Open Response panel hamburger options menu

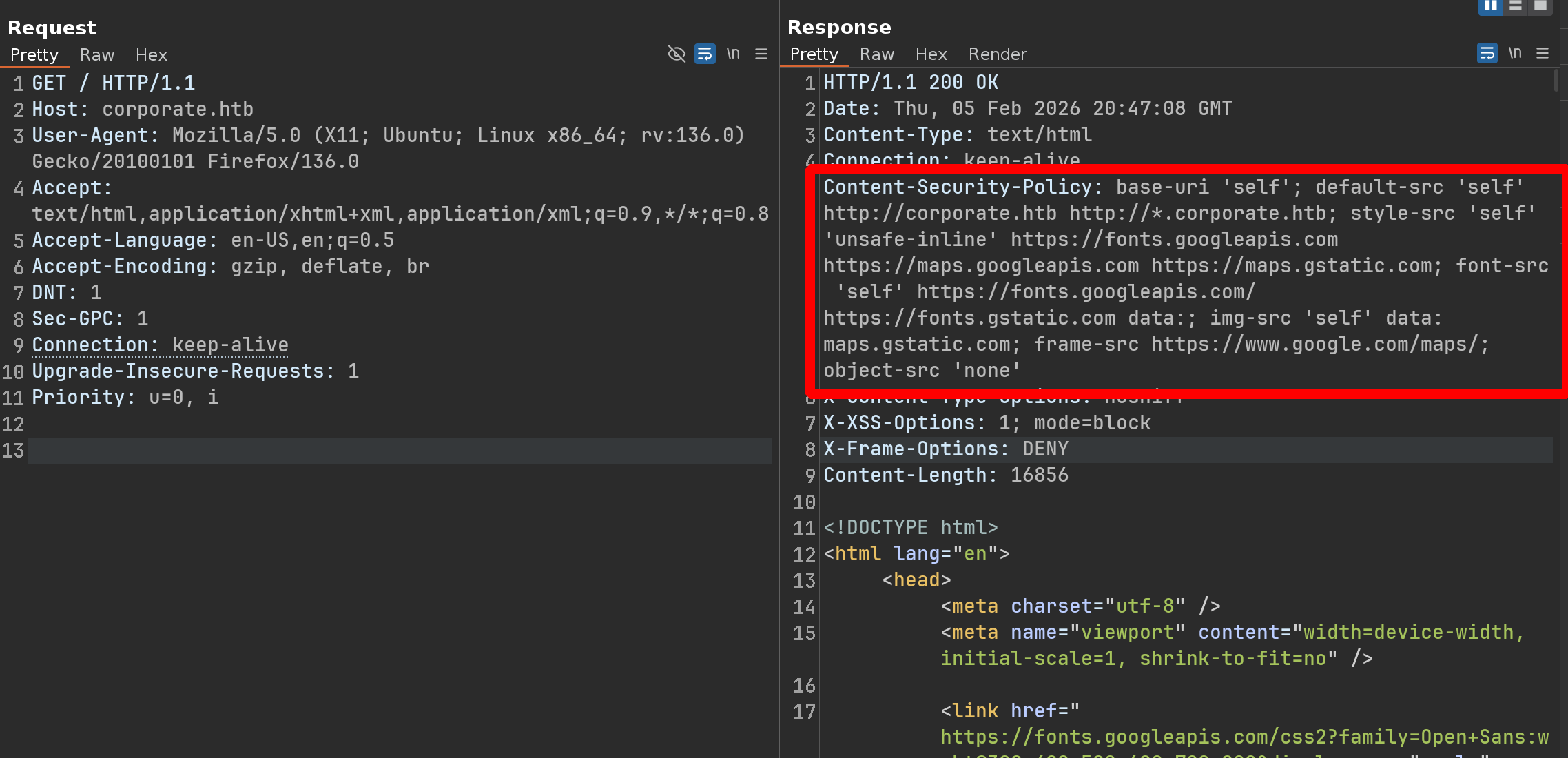coord(1543,53)
